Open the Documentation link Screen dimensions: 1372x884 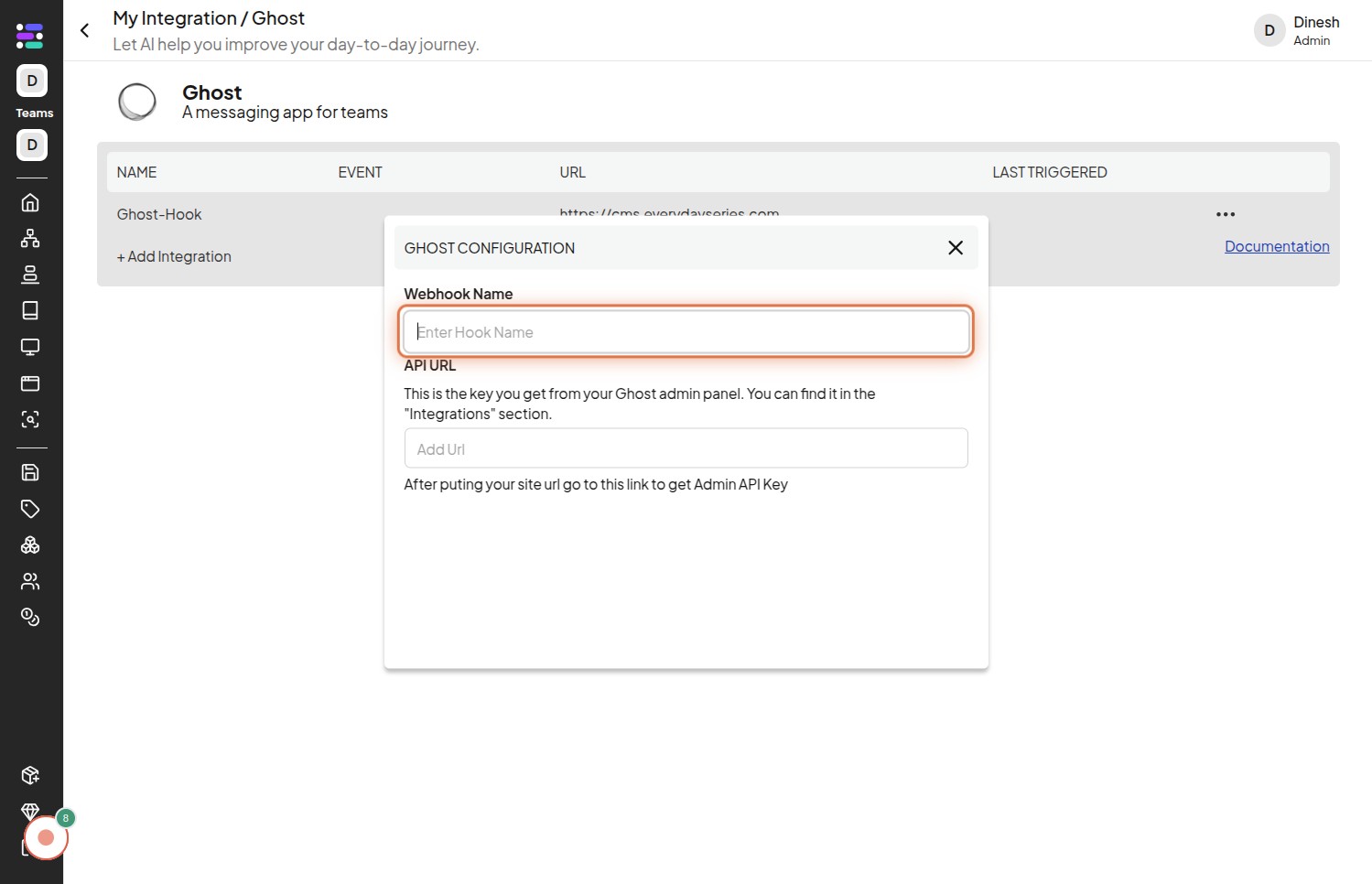click(x=1277, y=246)
